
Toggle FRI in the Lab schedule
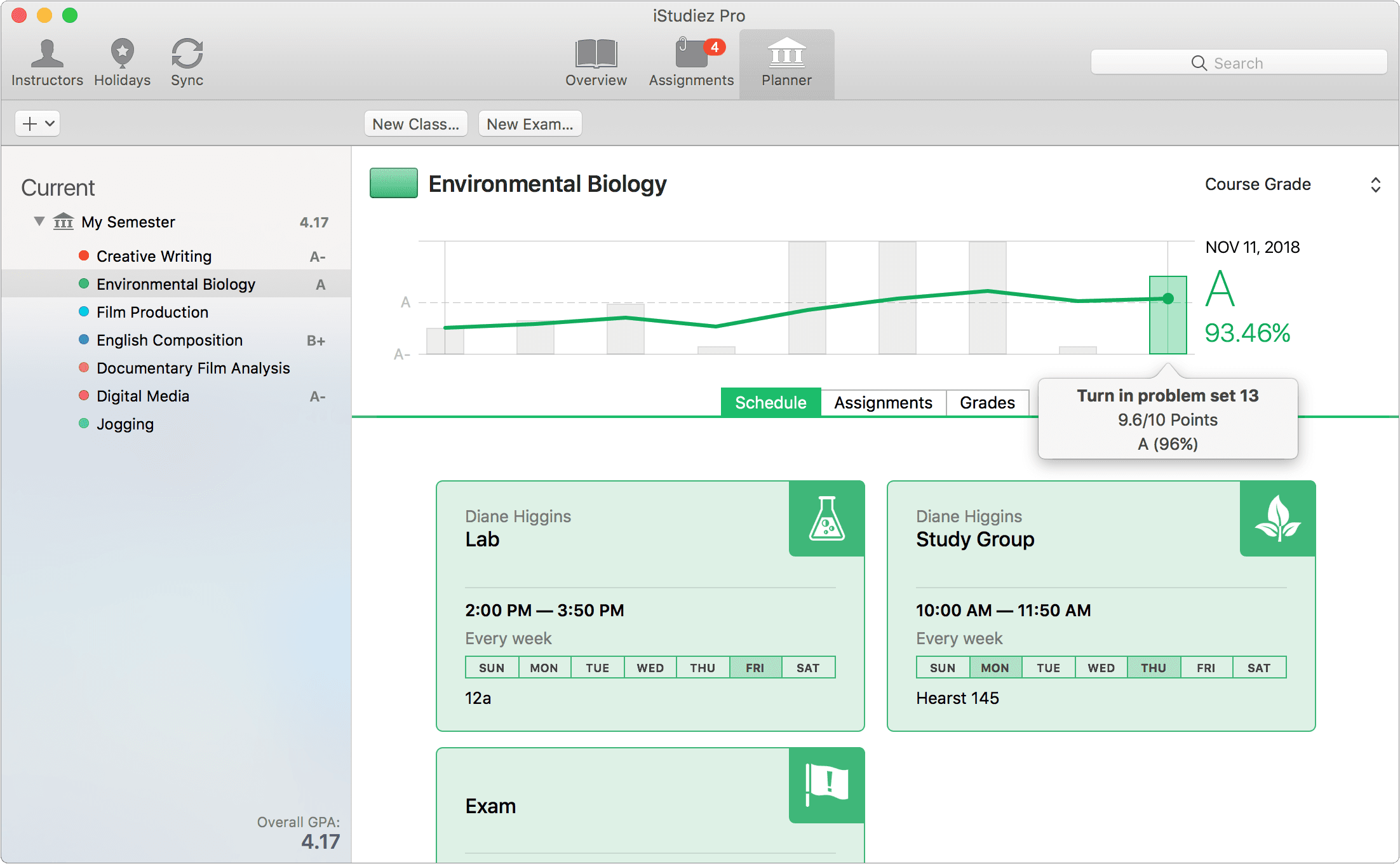click(x=755, y=668)
